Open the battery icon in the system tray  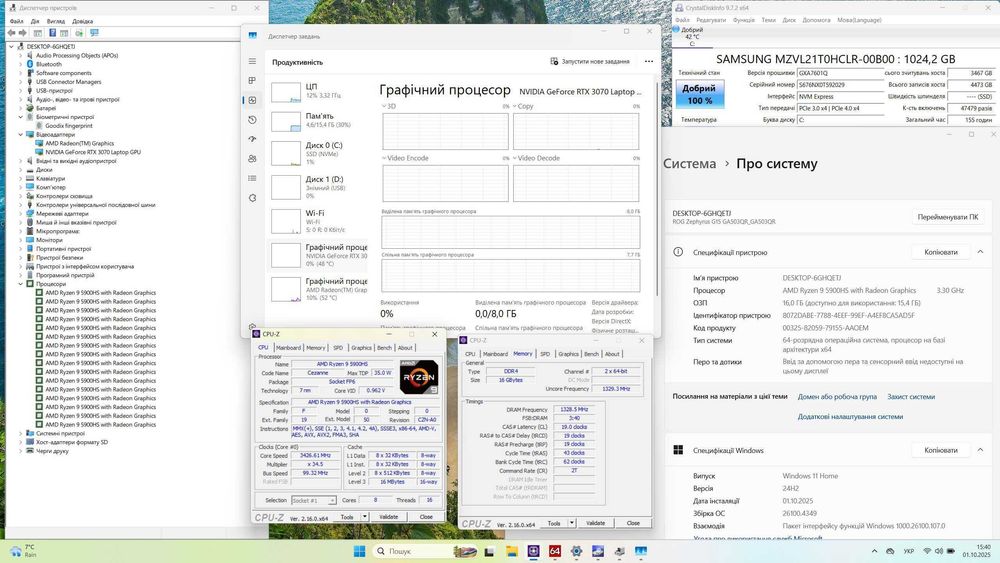pos(951,551)
